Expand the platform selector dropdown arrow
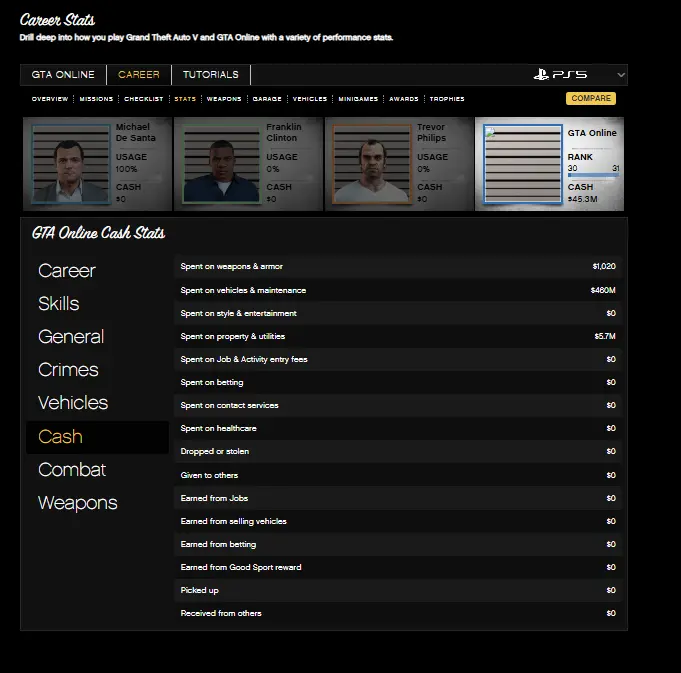 click(x=621, y=75)
